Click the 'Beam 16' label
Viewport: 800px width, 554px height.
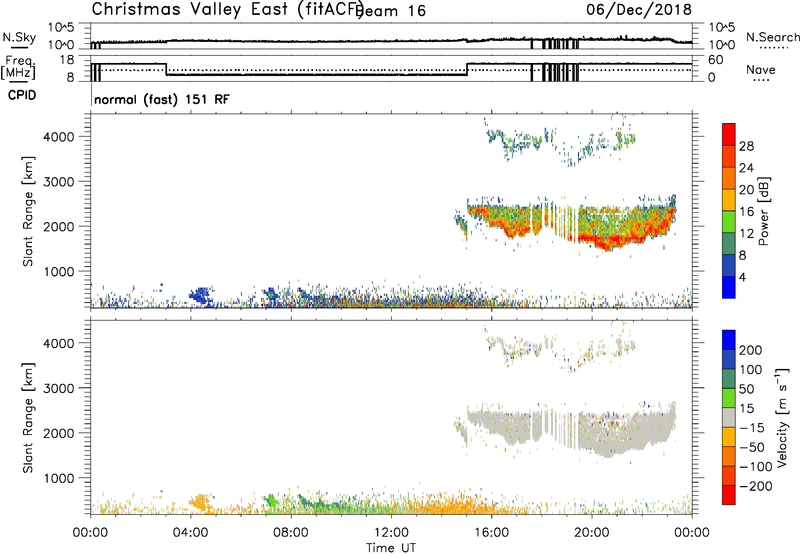point(392,11)
